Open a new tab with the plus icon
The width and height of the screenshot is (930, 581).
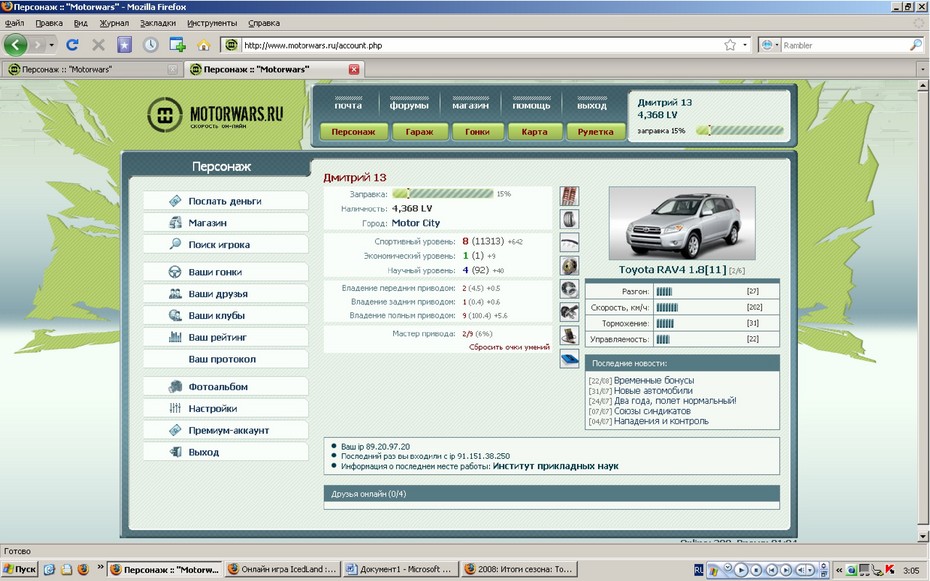[177, 44]
